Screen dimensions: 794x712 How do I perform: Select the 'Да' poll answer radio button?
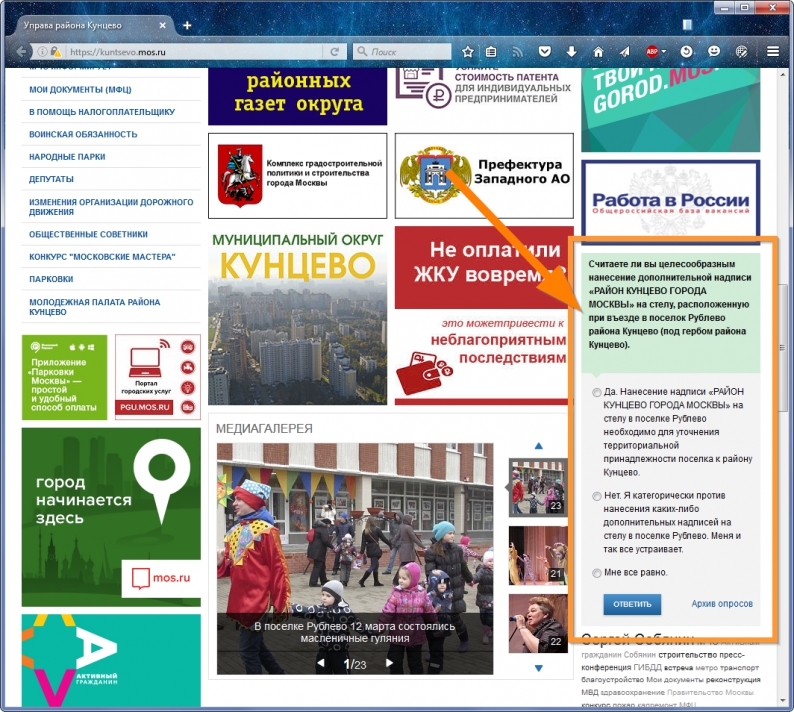tap(596, 393)
